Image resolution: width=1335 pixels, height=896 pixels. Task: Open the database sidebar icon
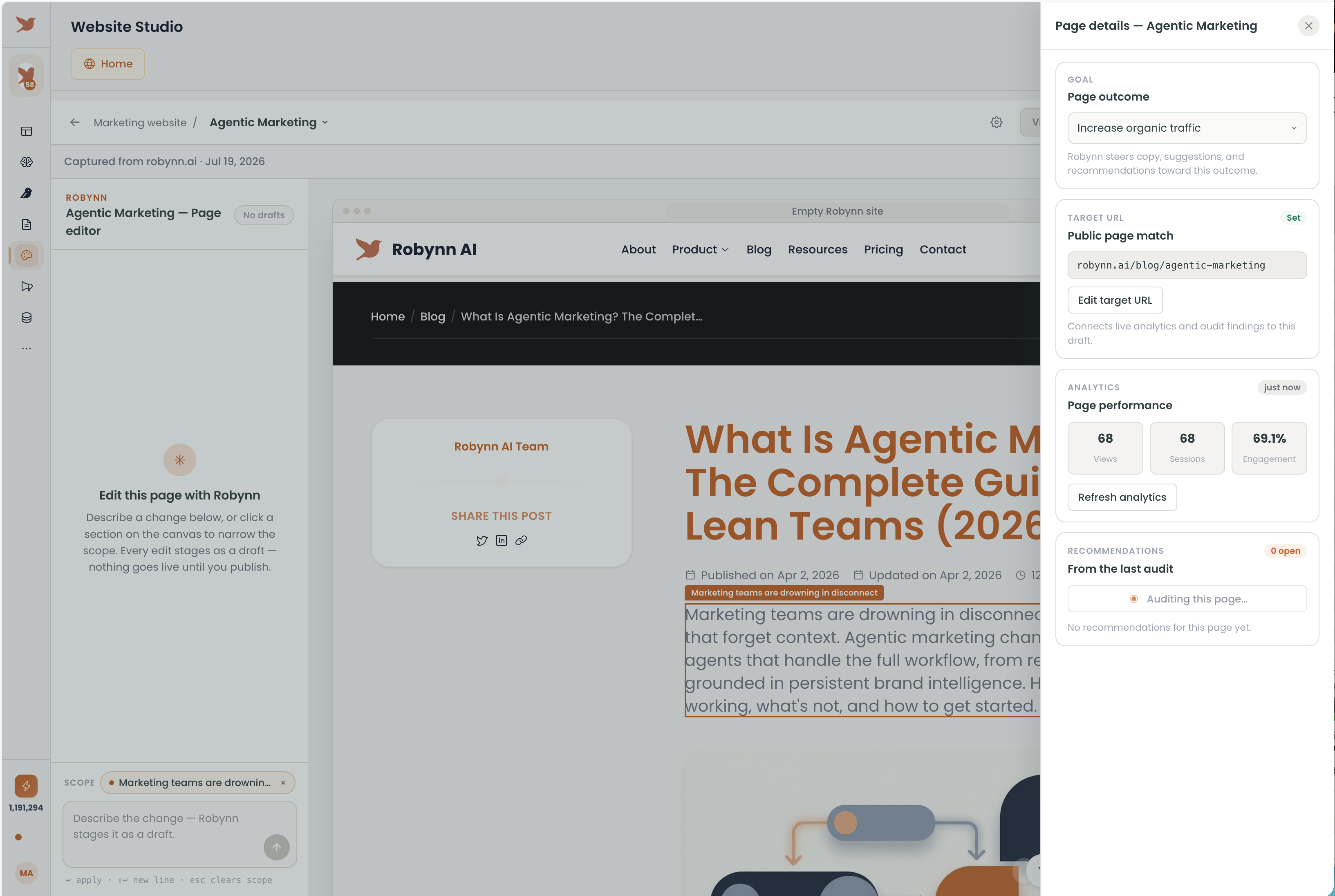(26, 318)
